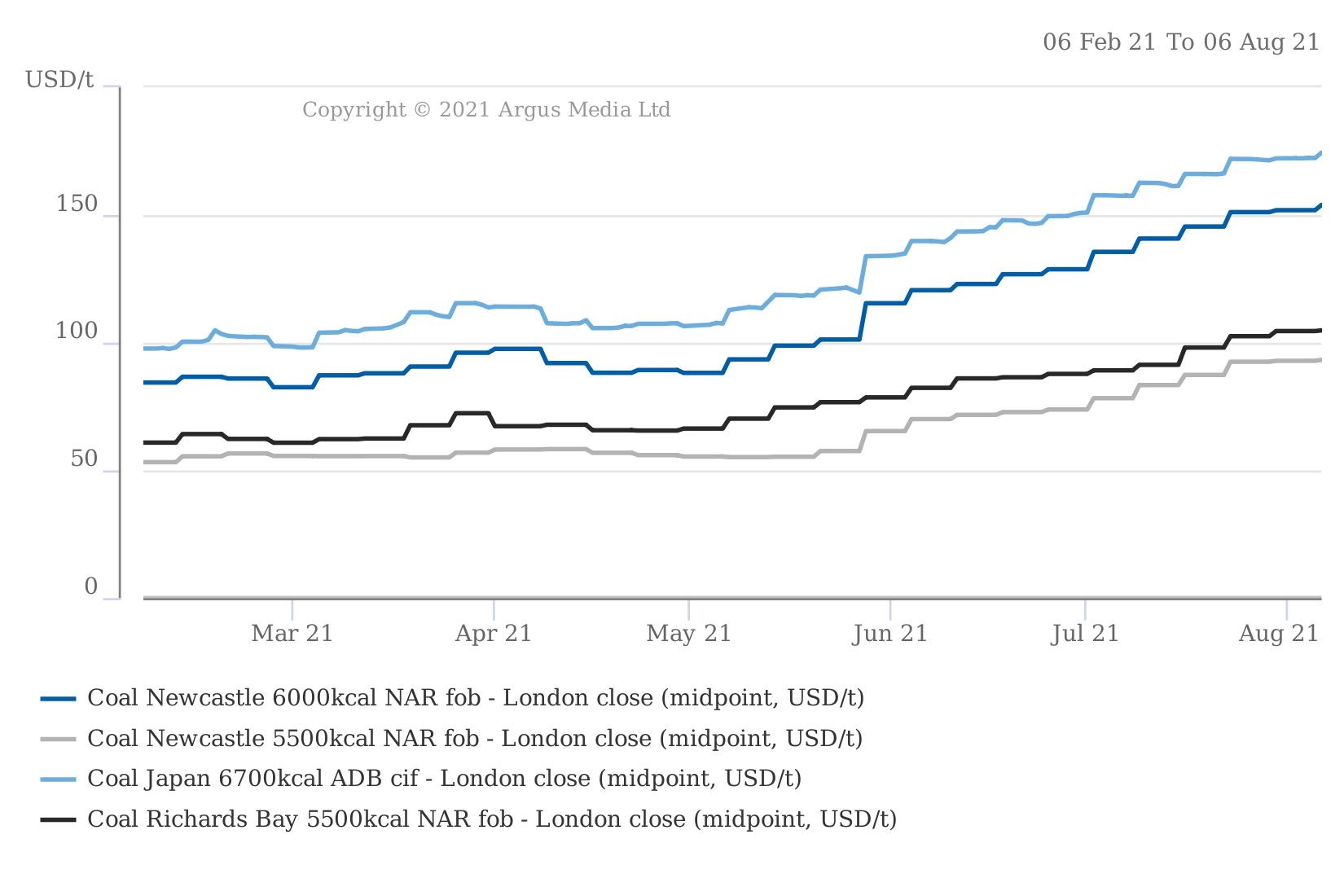Click the dark blue Newcastle 6000kcal legend swatch
Image resolution: width=1344 pixels, height=896 pixels.
coord(58,699)
